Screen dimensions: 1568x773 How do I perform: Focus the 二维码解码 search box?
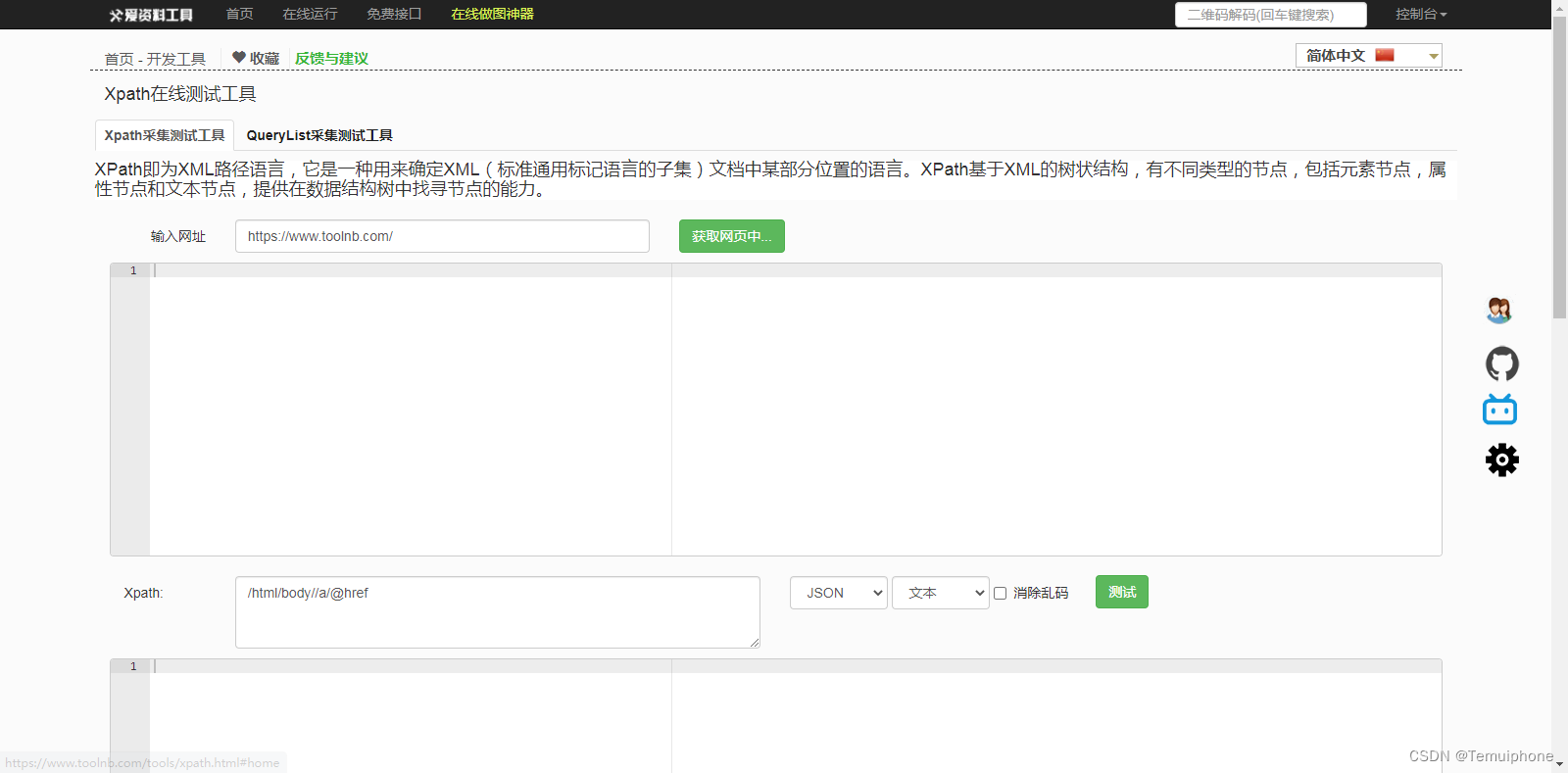[x=1271, y=15]
